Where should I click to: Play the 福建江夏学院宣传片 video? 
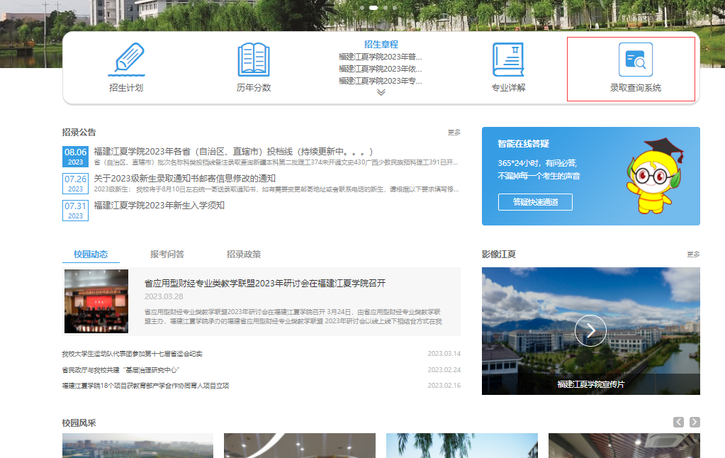[590, 329]
